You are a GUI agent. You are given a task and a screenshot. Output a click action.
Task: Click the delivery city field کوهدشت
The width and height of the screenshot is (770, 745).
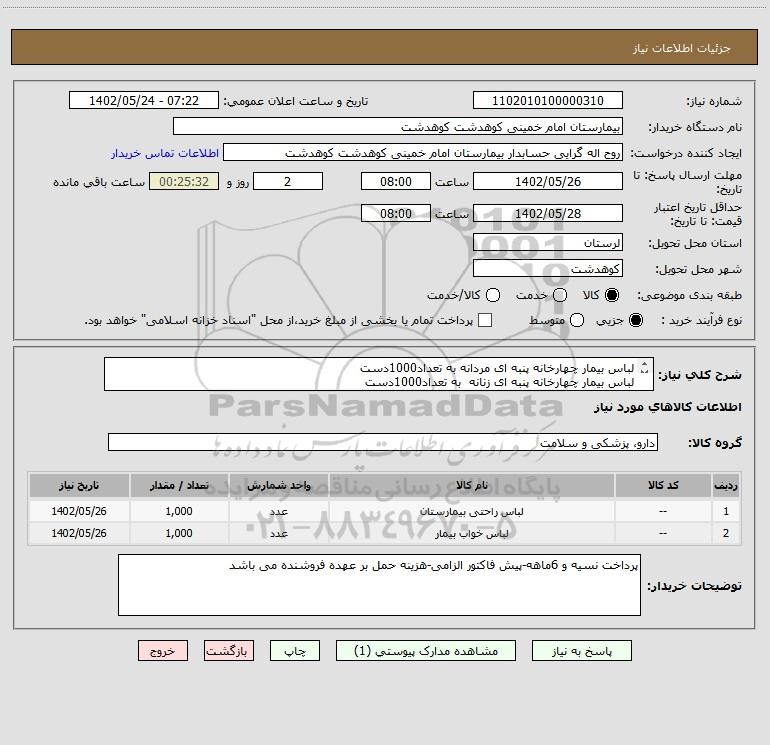[x=548, y=269]
